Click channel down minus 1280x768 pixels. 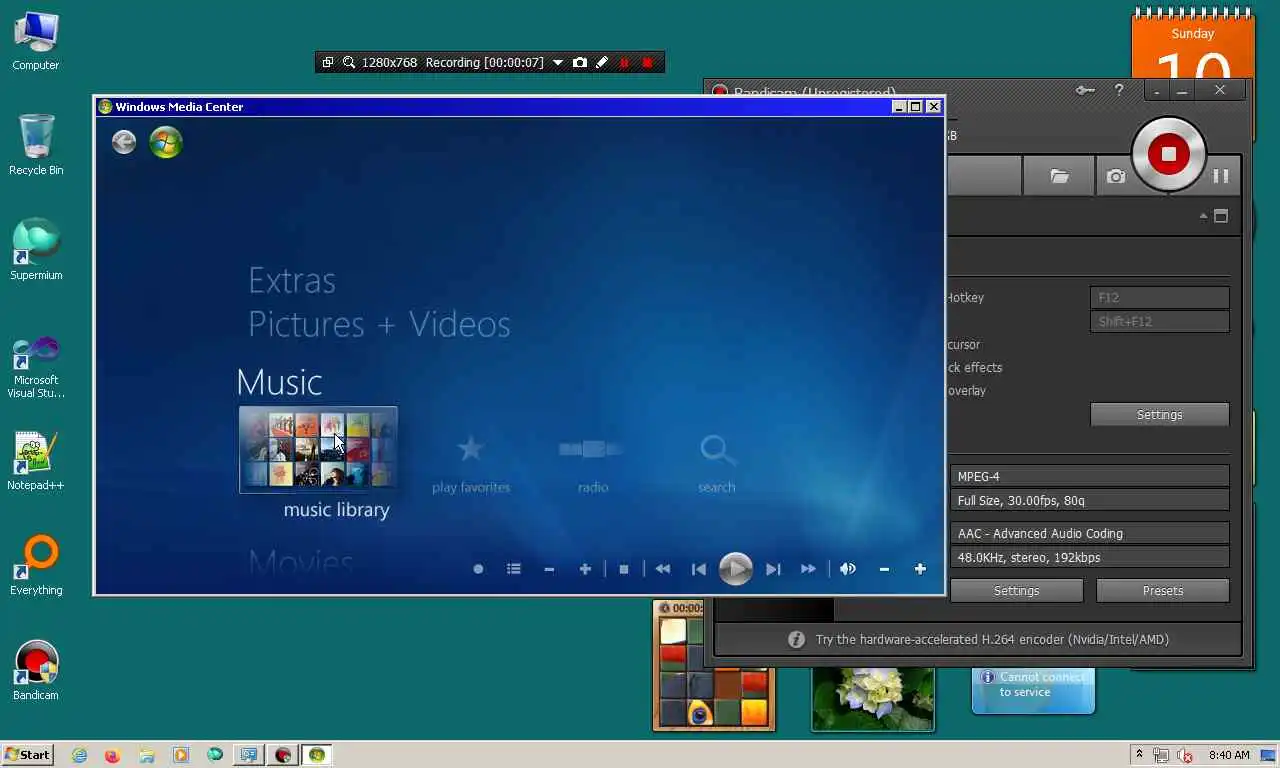click(x=549, y=569)
